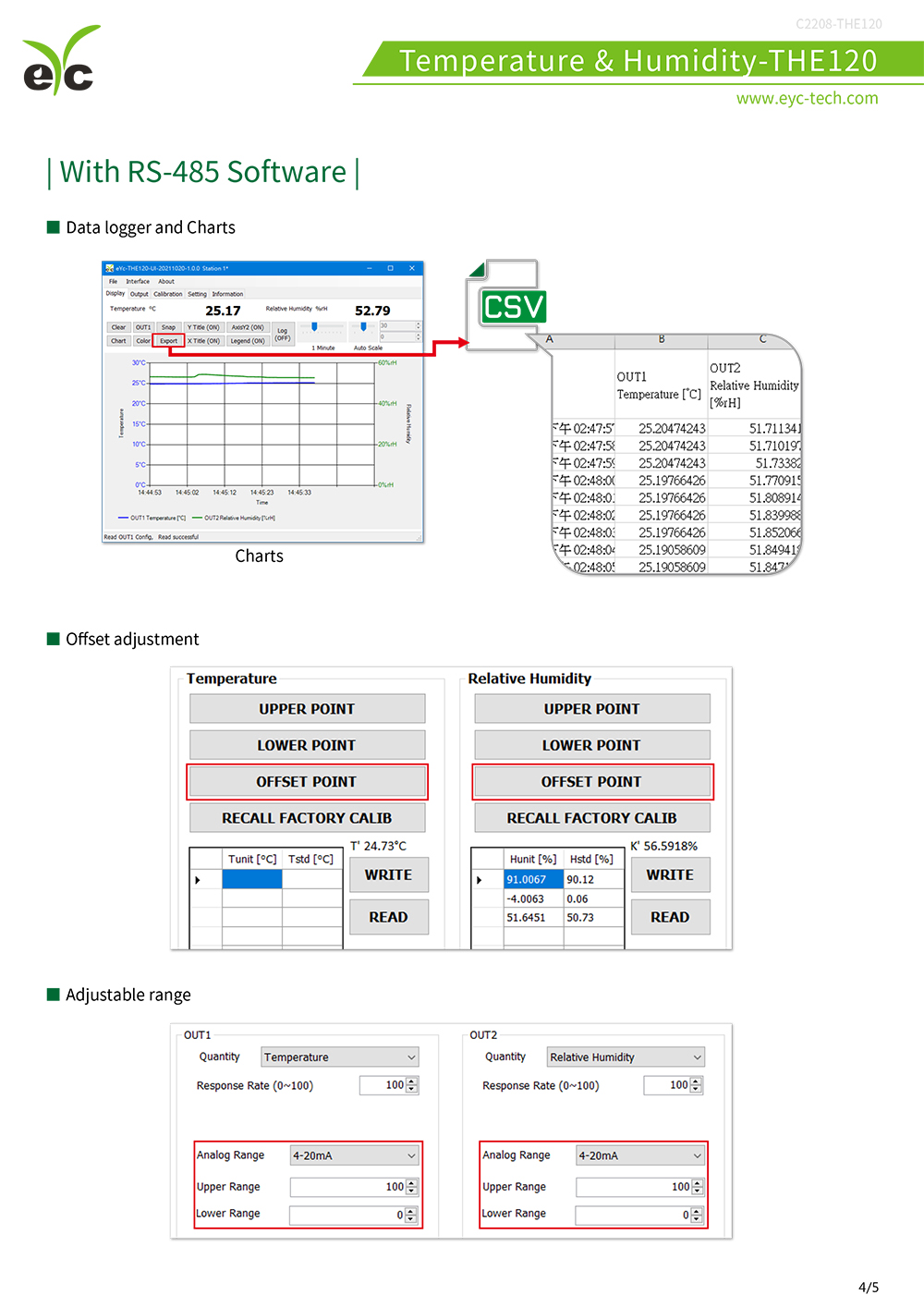Click OUT1 Lower Range value field

tap(354, 1215)
